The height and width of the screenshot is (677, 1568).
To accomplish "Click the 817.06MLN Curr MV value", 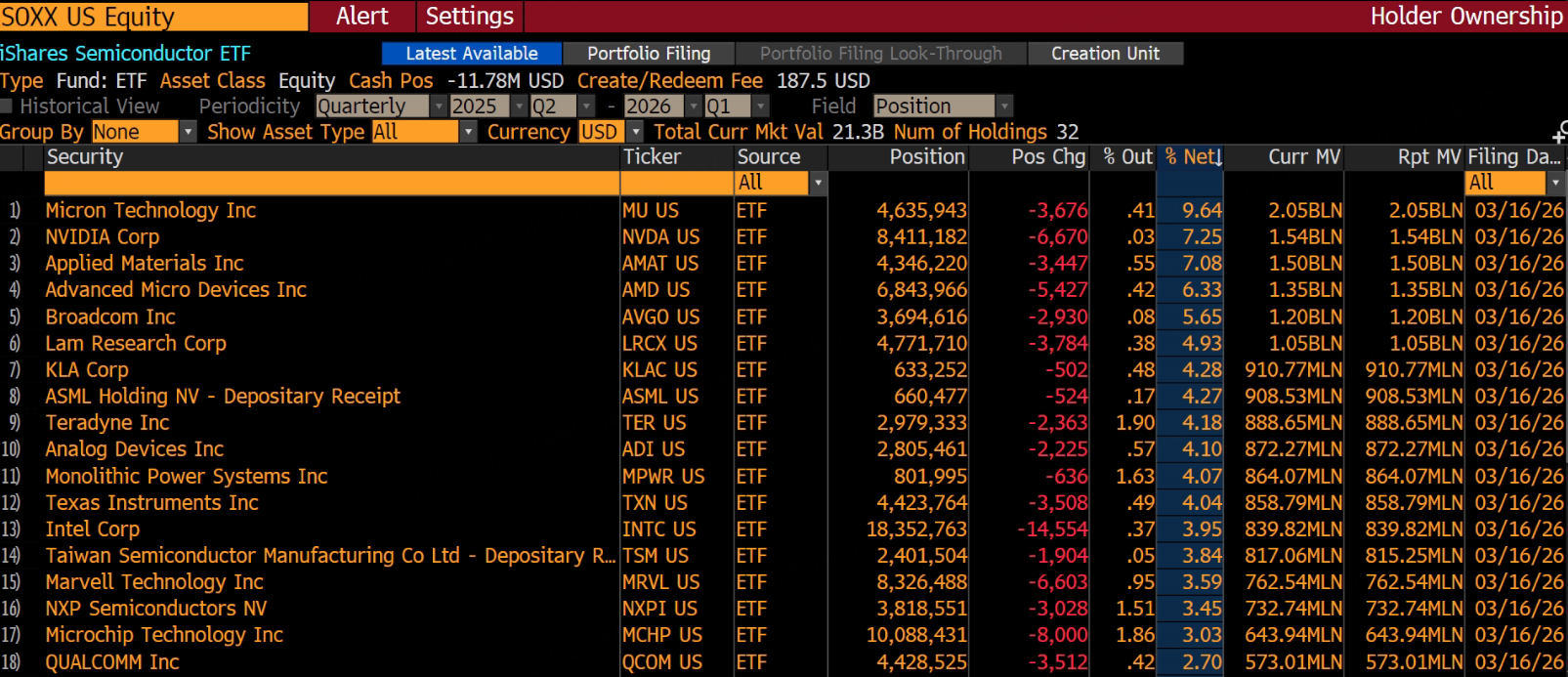I will [1293, 555].
